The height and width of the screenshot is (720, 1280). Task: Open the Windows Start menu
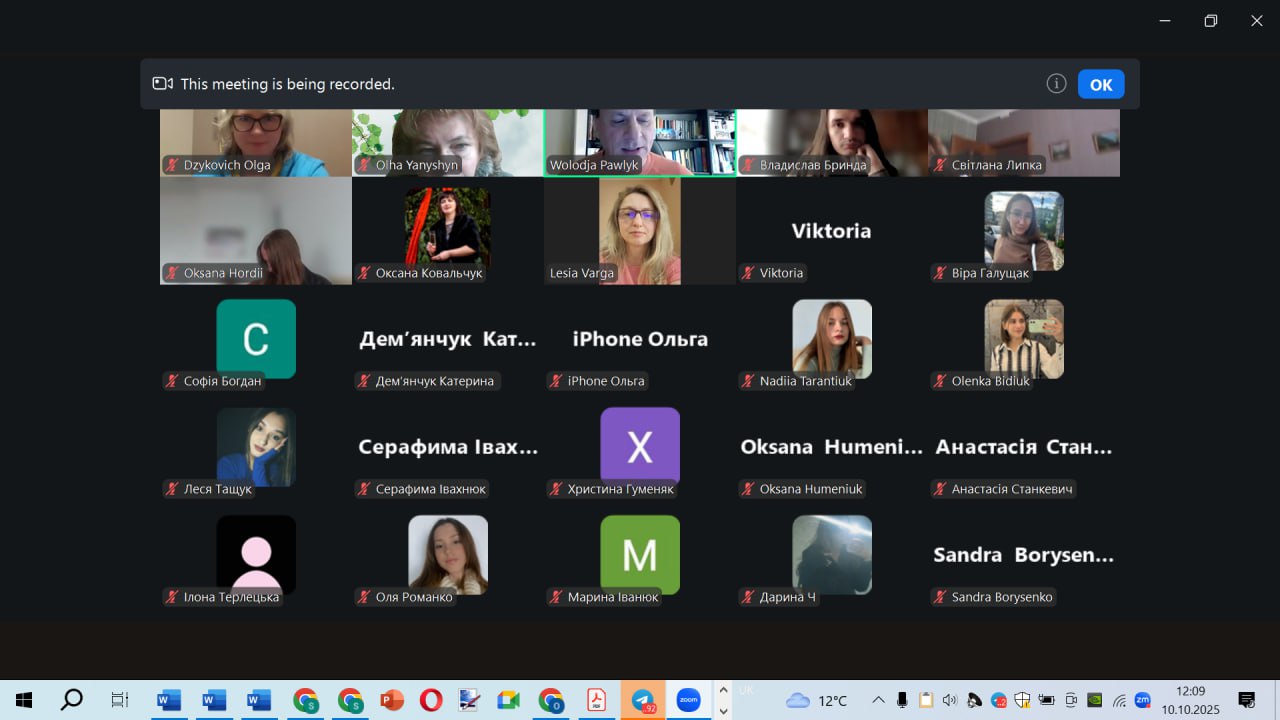(24, 700)
